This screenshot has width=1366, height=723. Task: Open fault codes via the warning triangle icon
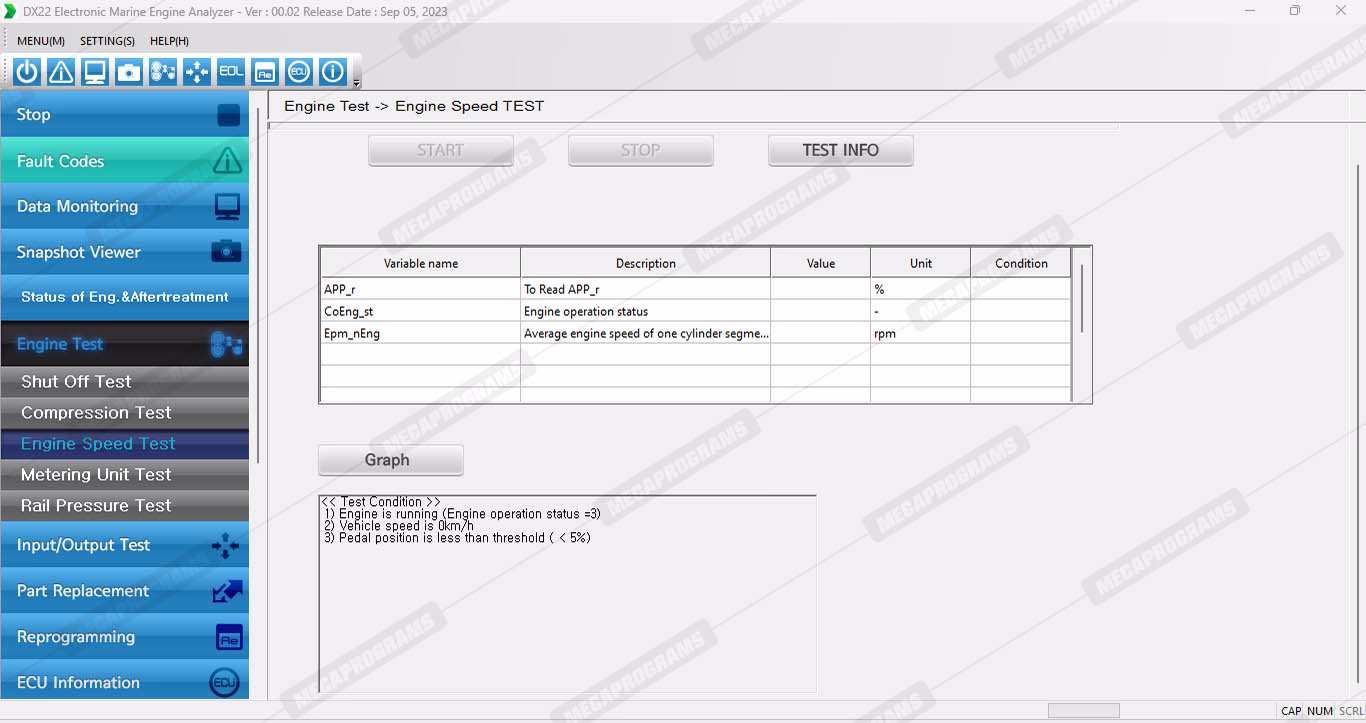(x=61, y=72)
